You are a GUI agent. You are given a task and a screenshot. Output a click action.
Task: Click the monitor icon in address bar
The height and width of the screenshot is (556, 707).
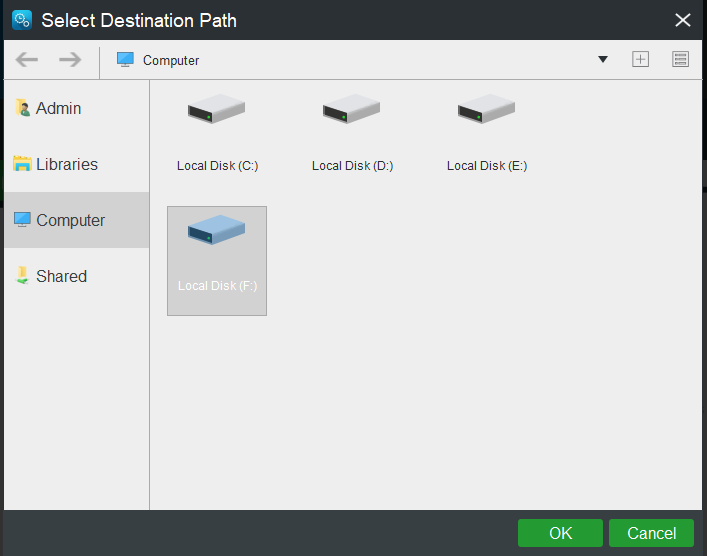click(125, 60)
